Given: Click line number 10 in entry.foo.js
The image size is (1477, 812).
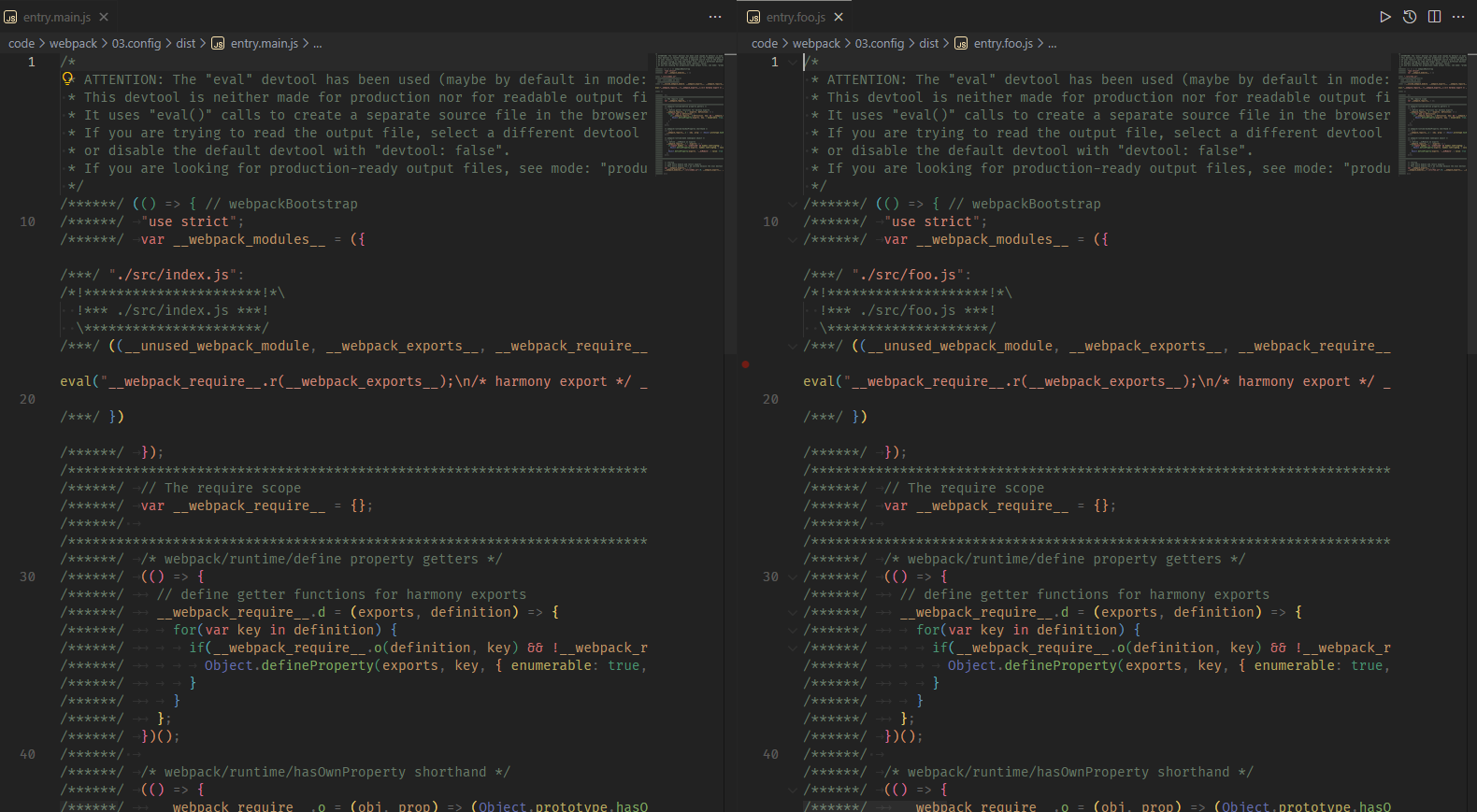Looking at the screenshot, I should (770, 222).
